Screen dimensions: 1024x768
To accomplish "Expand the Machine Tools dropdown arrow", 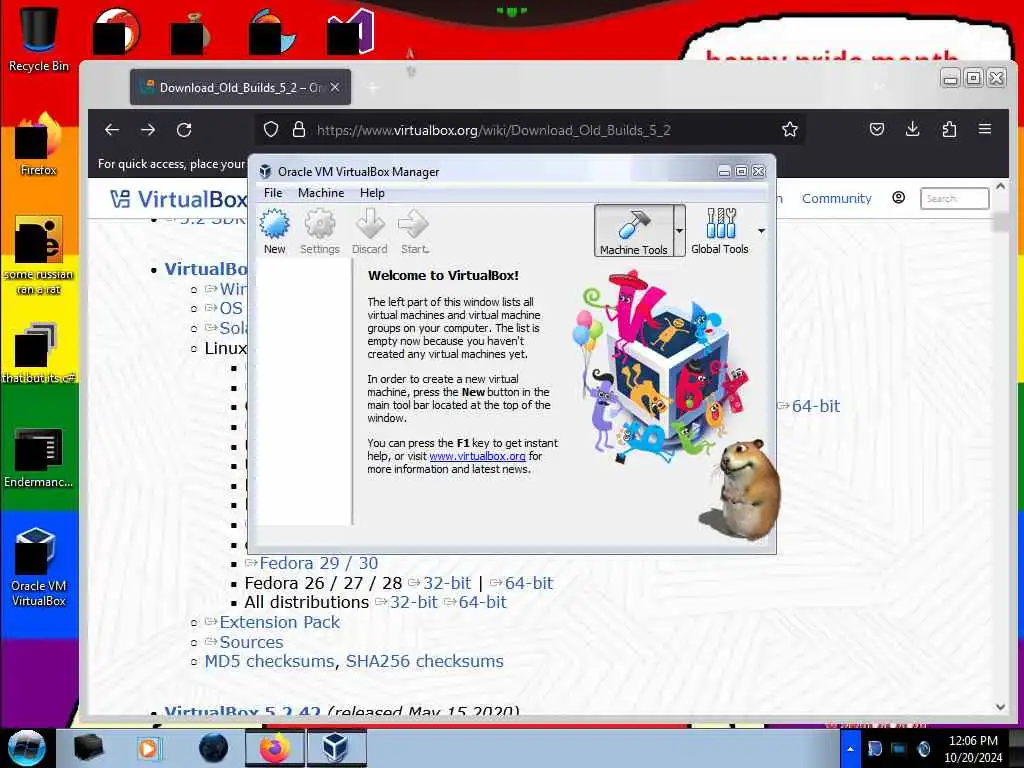I will 679,231.
